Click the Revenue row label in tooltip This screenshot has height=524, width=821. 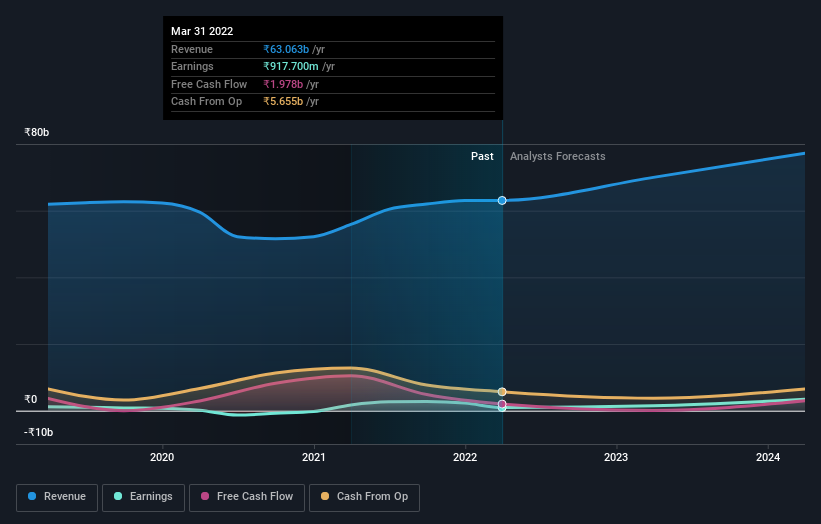pyautogui.click(x=192, y=49)
